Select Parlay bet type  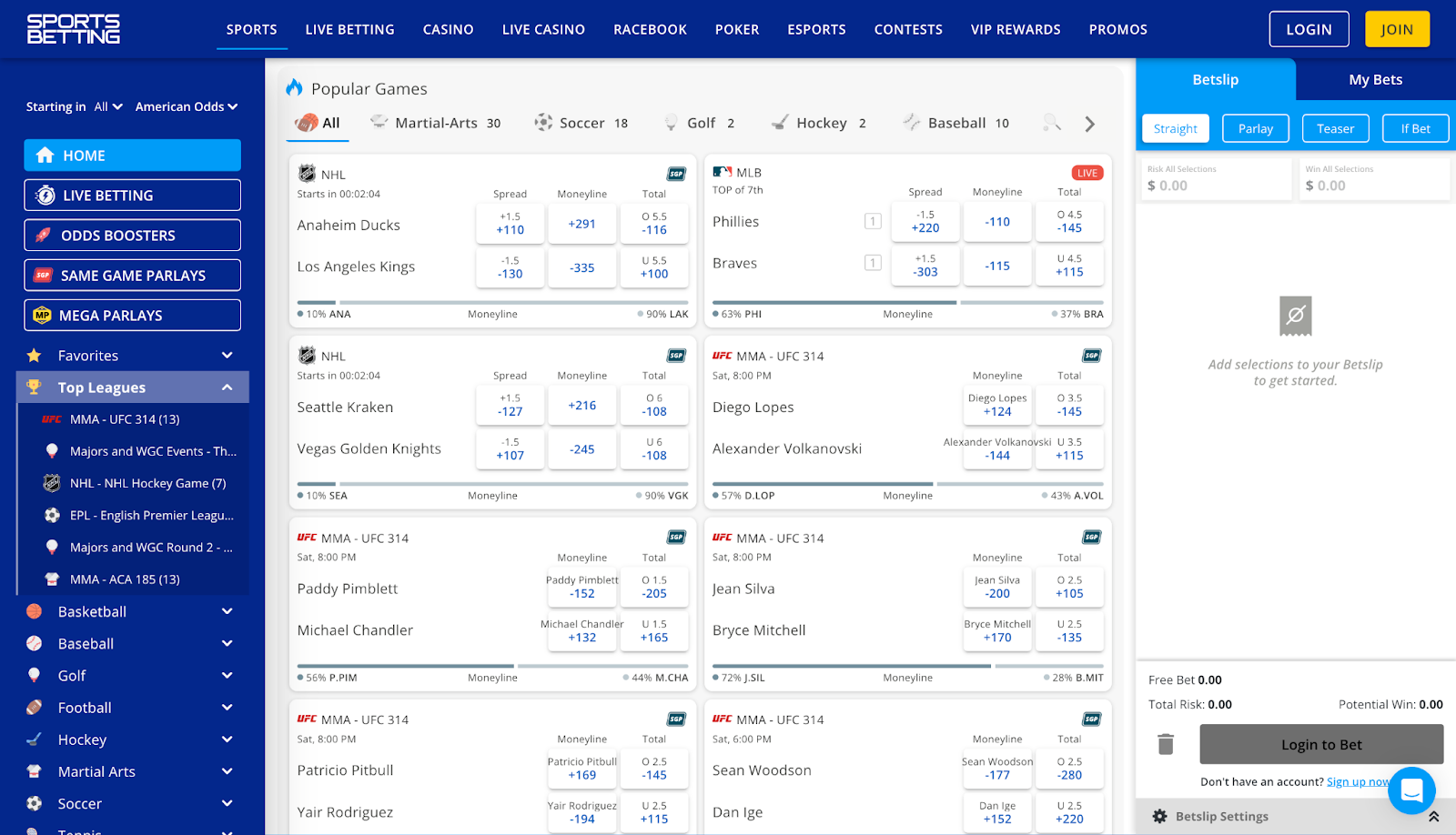point(1255,128)
